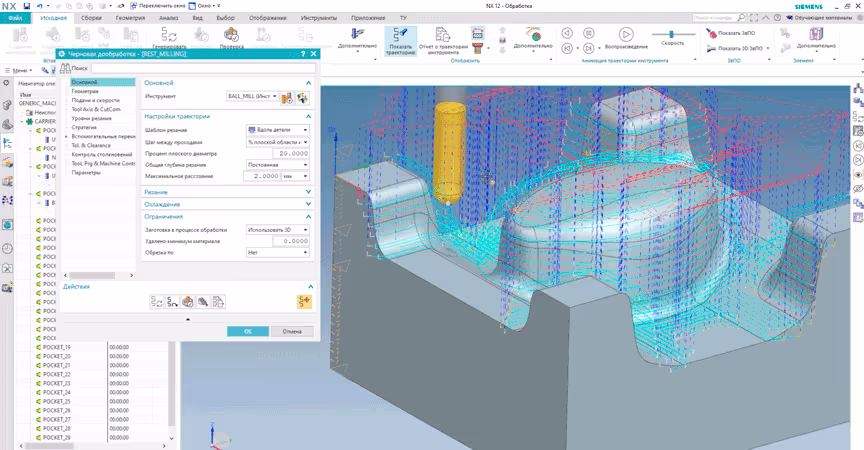Click the step-forward-to-end animation icon
The image size is (864, 450).
[x=588, y=48]
